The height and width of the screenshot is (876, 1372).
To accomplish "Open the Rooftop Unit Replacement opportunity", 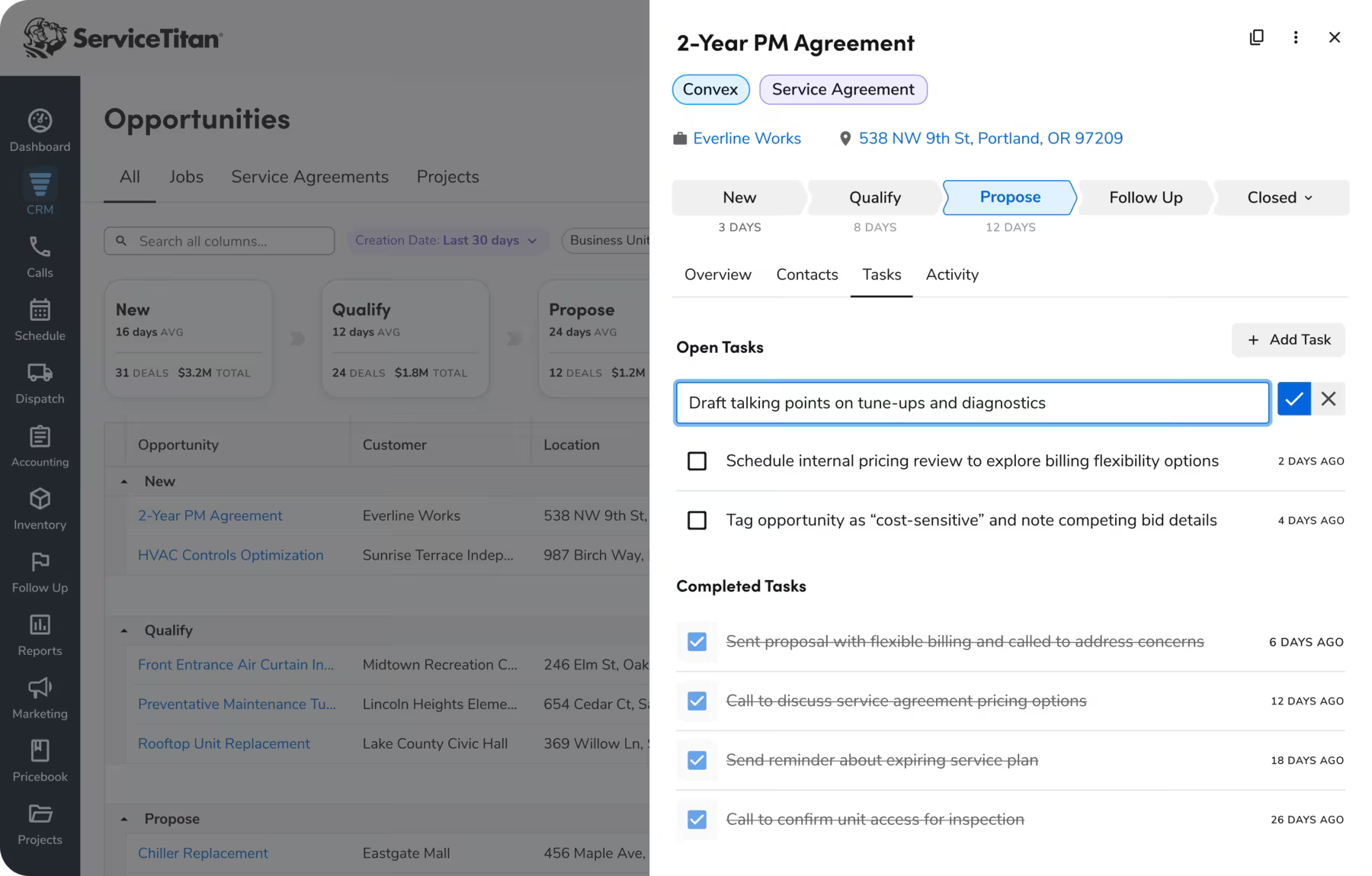I will coord(224,743).
